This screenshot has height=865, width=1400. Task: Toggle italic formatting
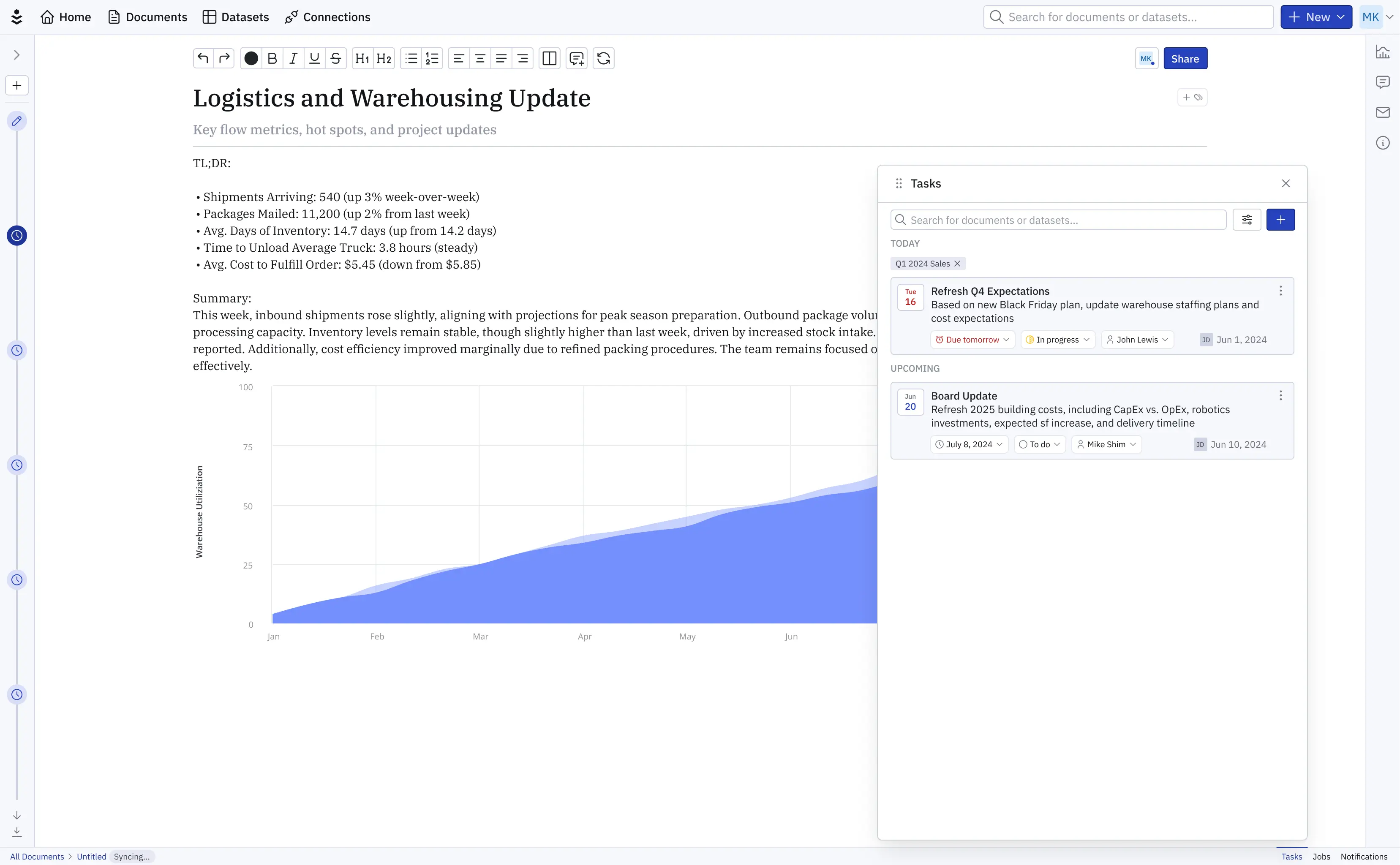point(293,58)
